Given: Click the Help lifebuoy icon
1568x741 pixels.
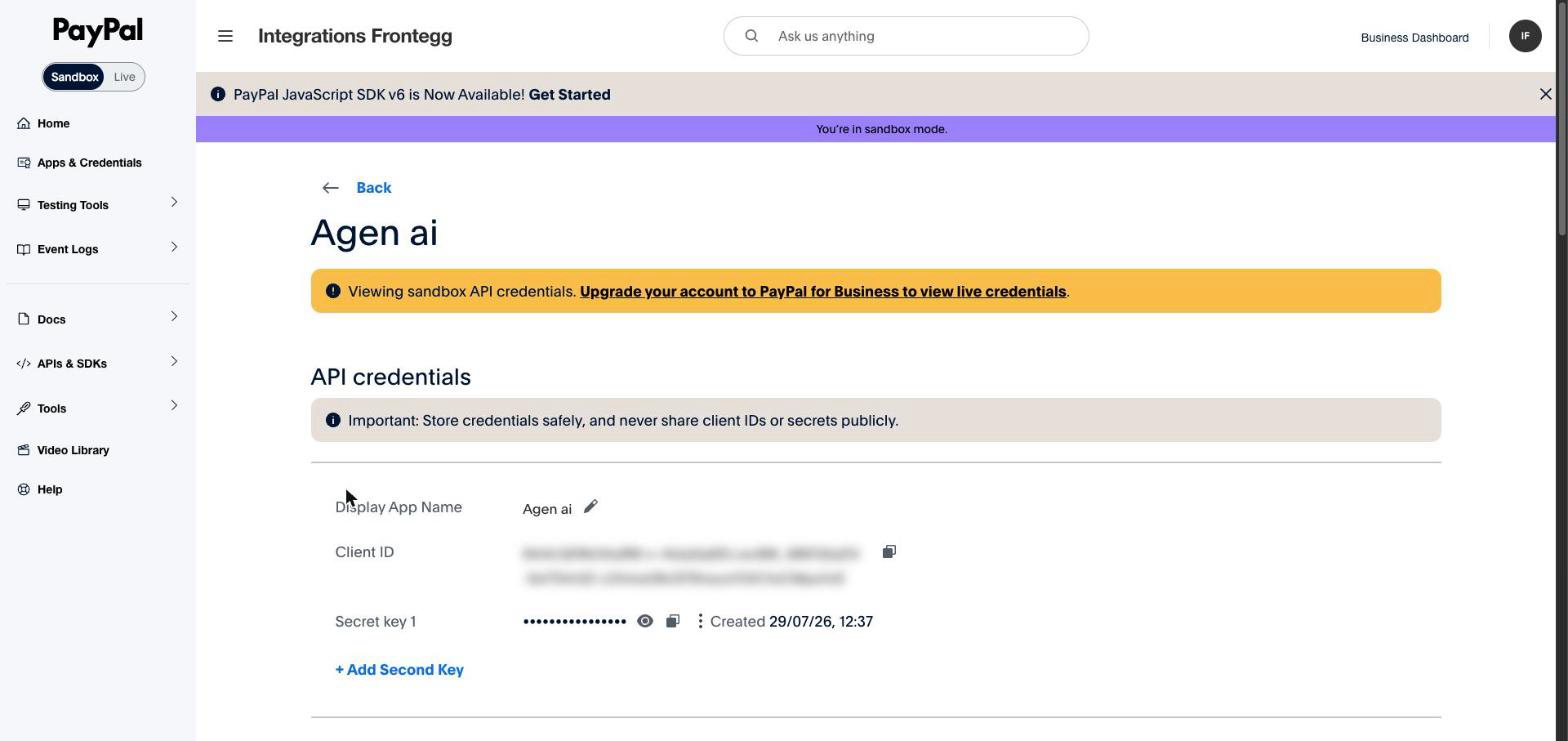Looking at the screenshot, I should (24, 489).
